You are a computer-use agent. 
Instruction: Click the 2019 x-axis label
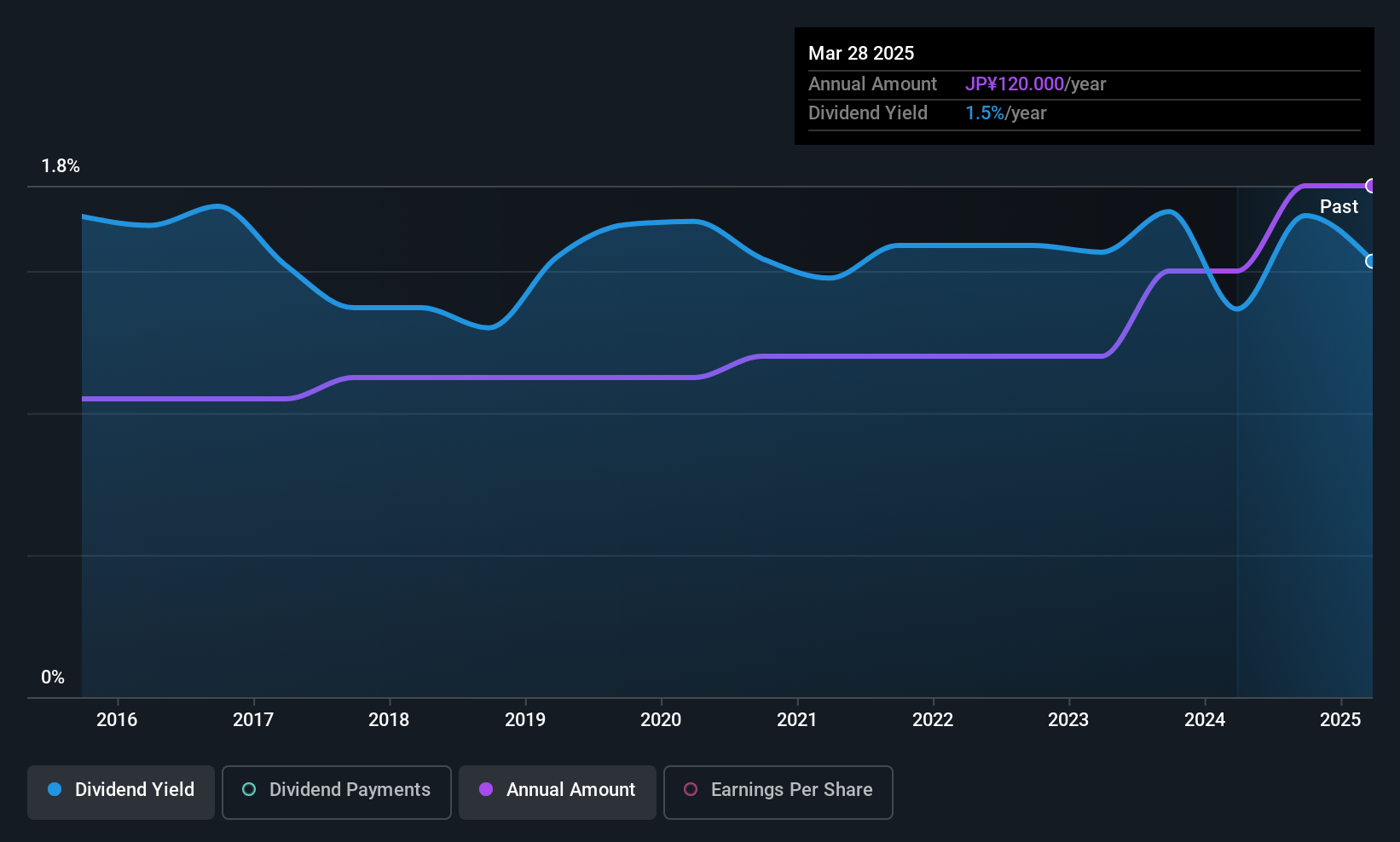(525, 720)
